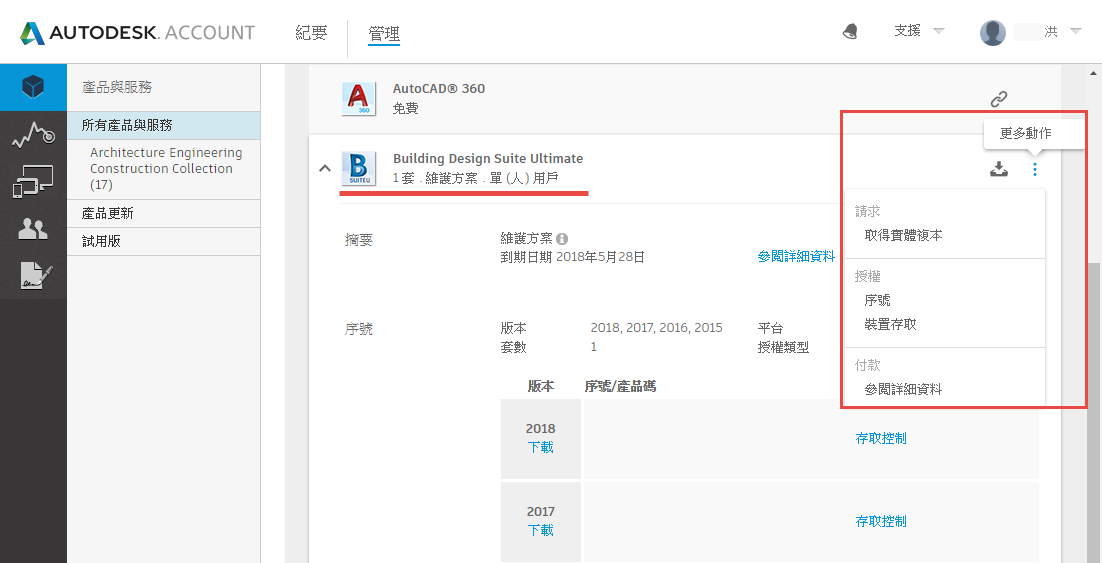Viewport: 1102px width, 563px height.
Task: Open the contracts document pen icon
Action: pos(36,276)
